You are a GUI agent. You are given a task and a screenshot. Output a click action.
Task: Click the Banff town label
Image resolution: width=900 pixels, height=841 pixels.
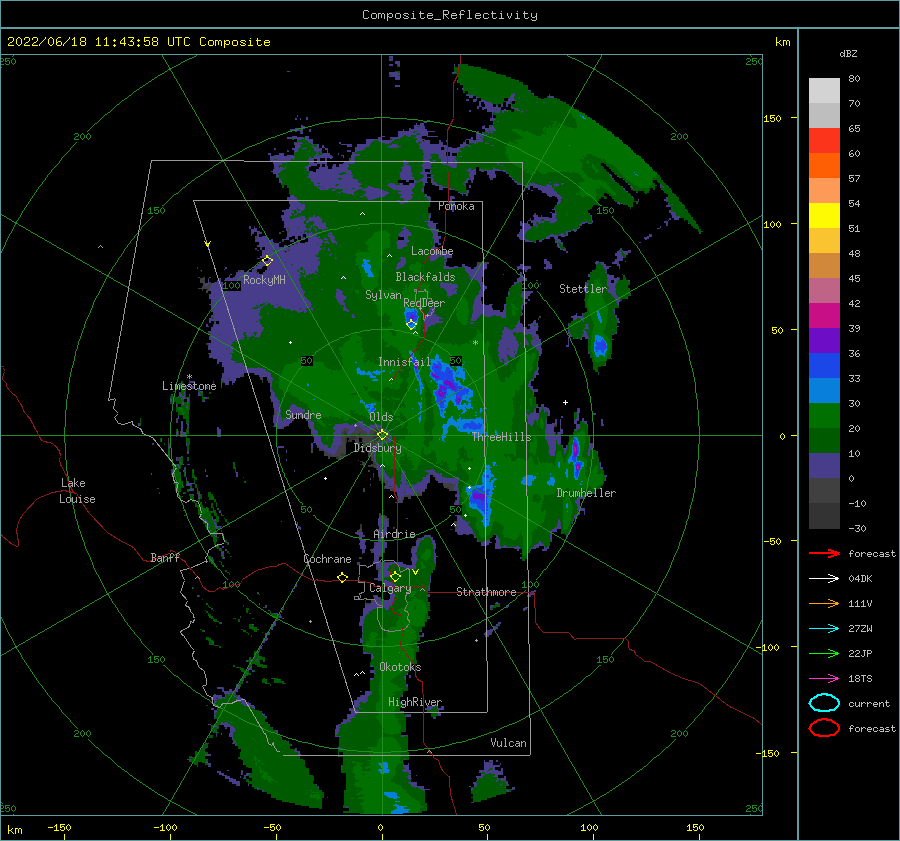pyautogui.click(x=165, y=557)
